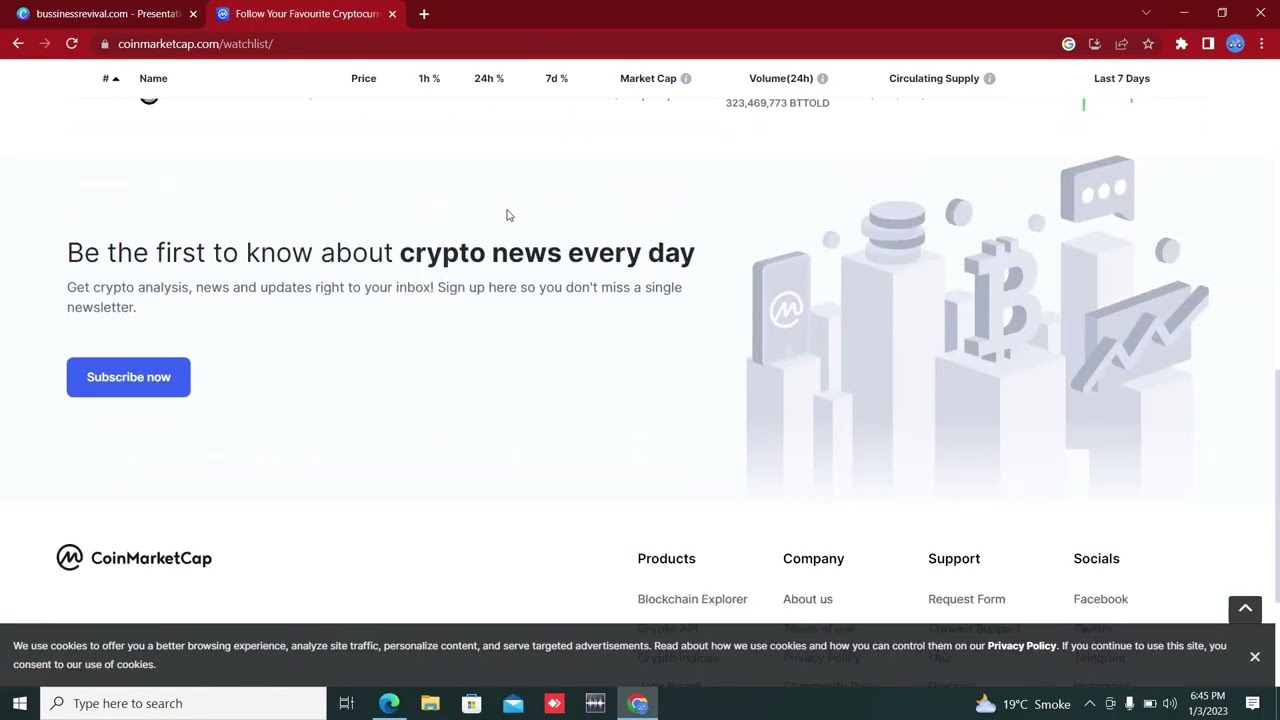This screenshot has height=720, width=1280.
Task: Dismiss the cookie banner with X
Action: pos(1254,657)
